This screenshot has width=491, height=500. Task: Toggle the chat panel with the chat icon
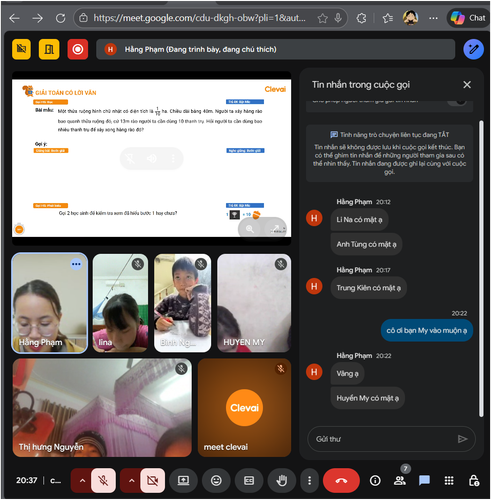coord(424,480)
